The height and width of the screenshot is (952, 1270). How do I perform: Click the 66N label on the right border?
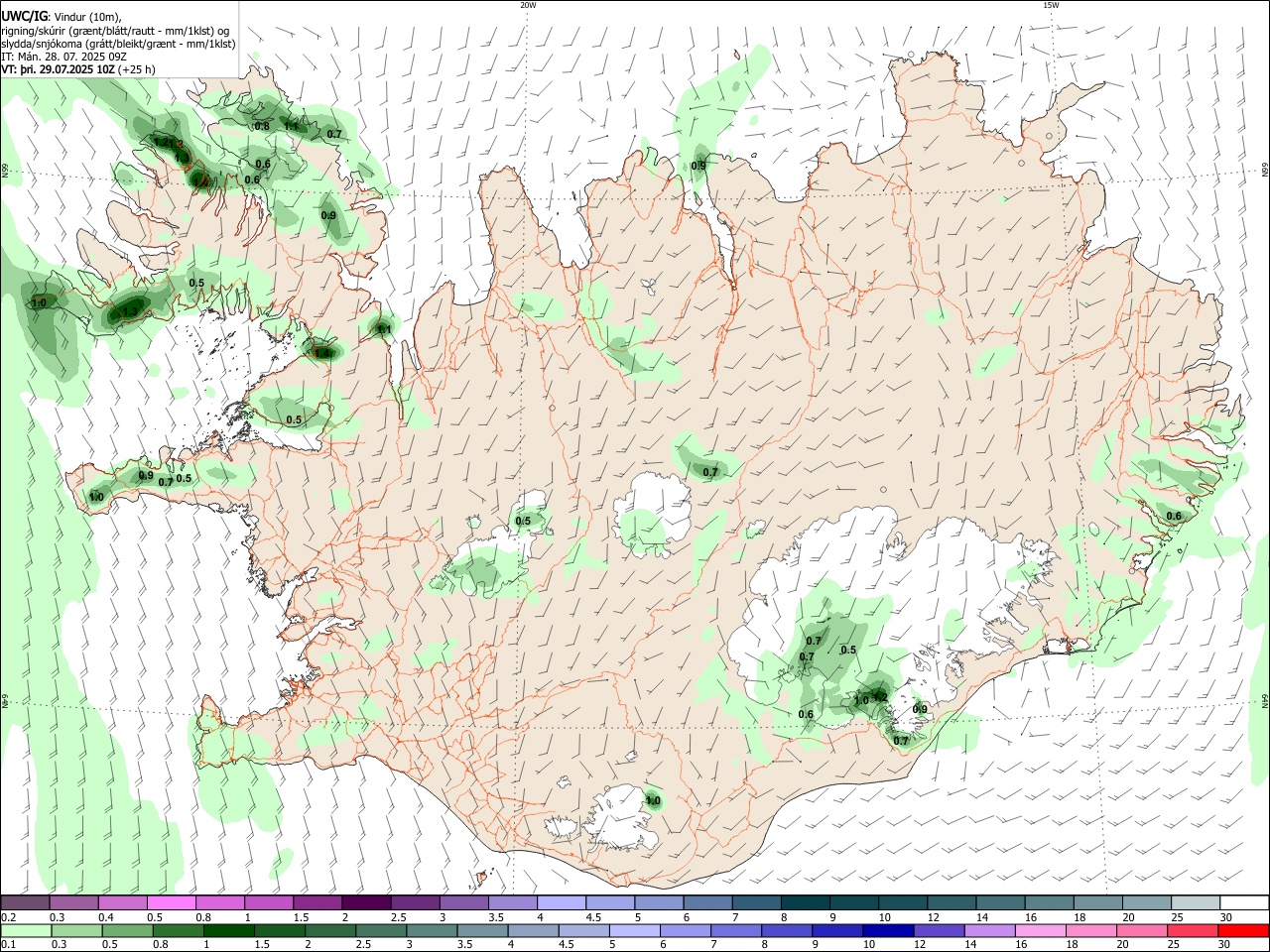(1265, 171)
